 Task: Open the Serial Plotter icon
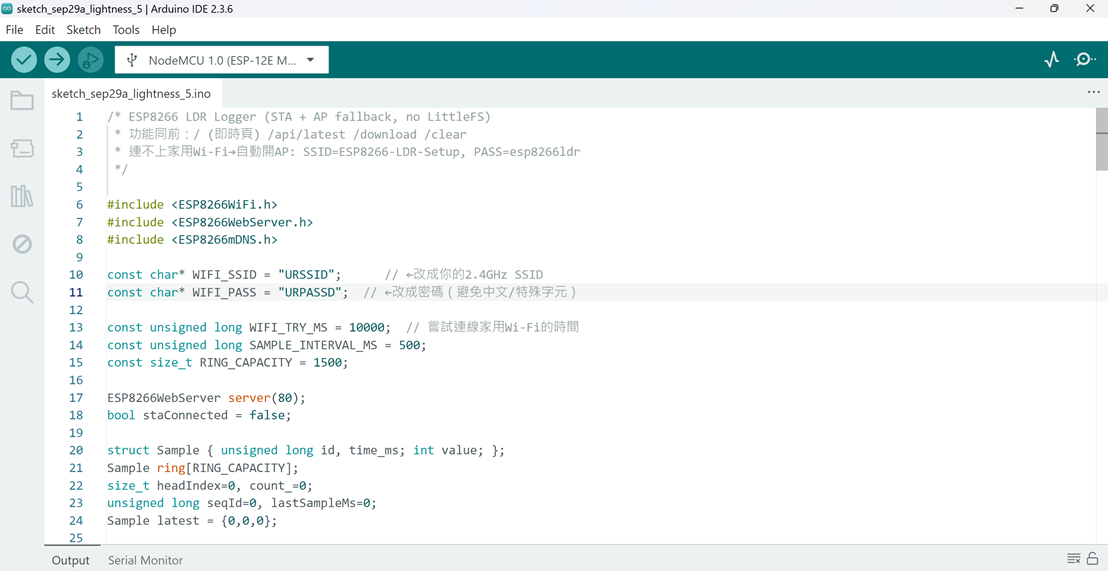(1052, 60)
